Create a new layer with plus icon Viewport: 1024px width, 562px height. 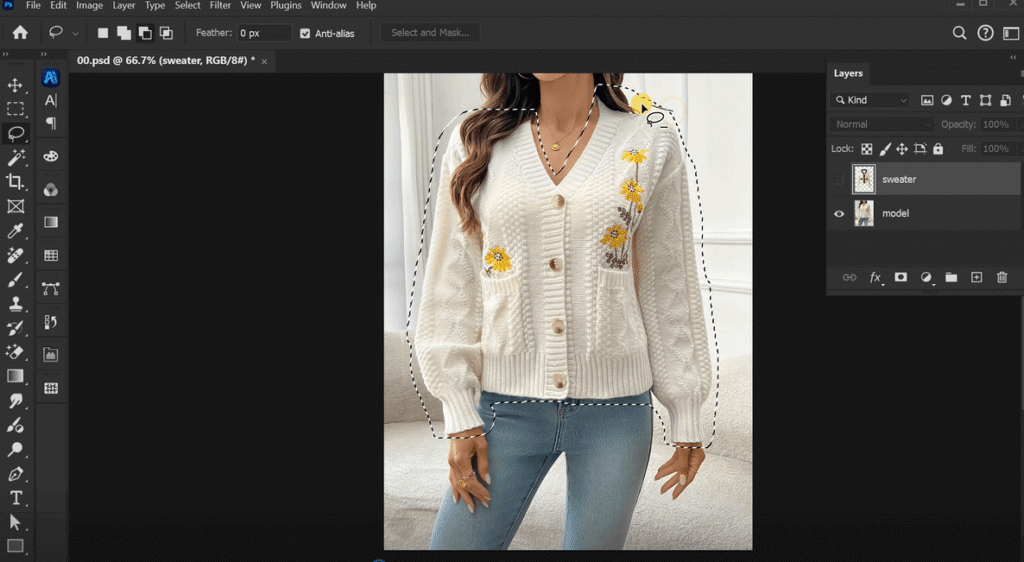click(977, 277)
